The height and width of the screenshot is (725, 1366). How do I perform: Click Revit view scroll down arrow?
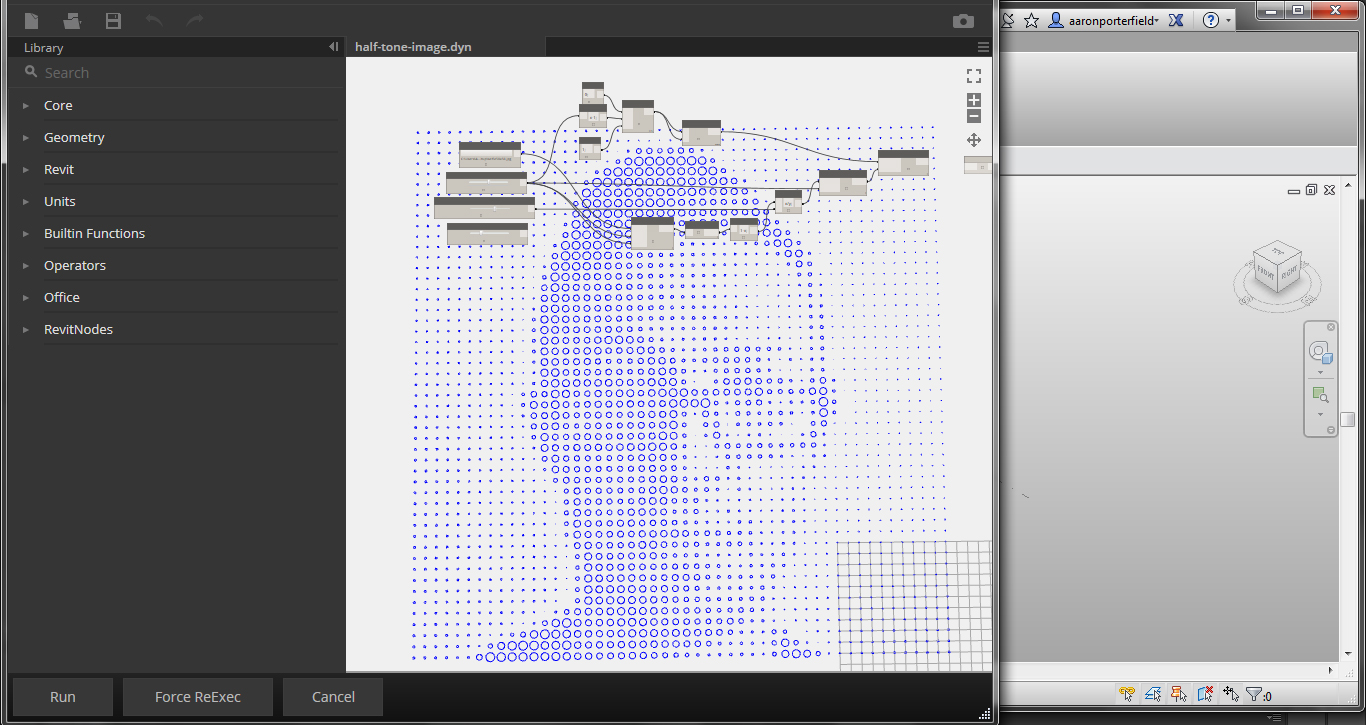[1348, 654]
